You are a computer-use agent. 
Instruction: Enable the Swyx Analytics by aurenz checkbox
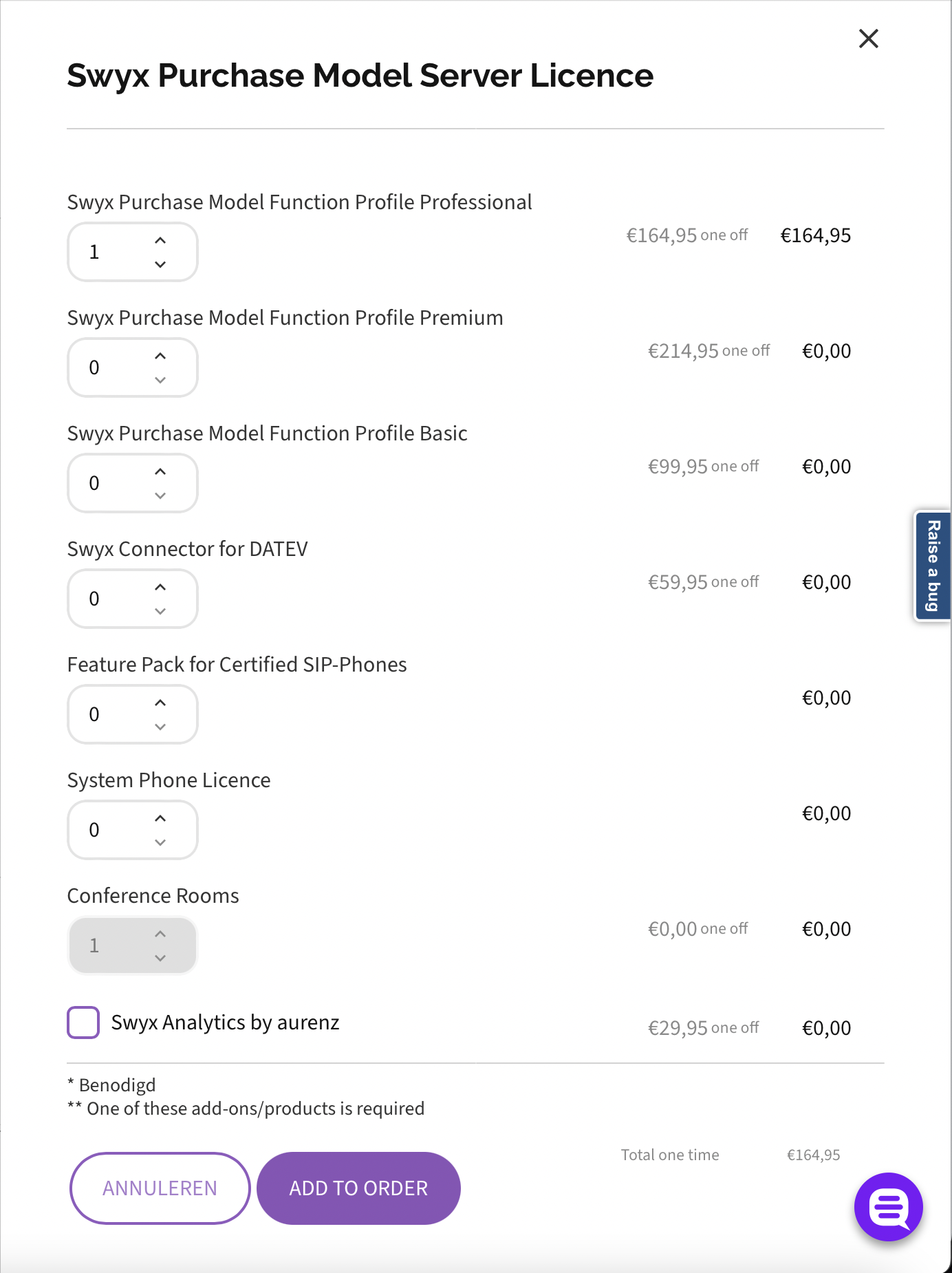(x=83, y=1023)
